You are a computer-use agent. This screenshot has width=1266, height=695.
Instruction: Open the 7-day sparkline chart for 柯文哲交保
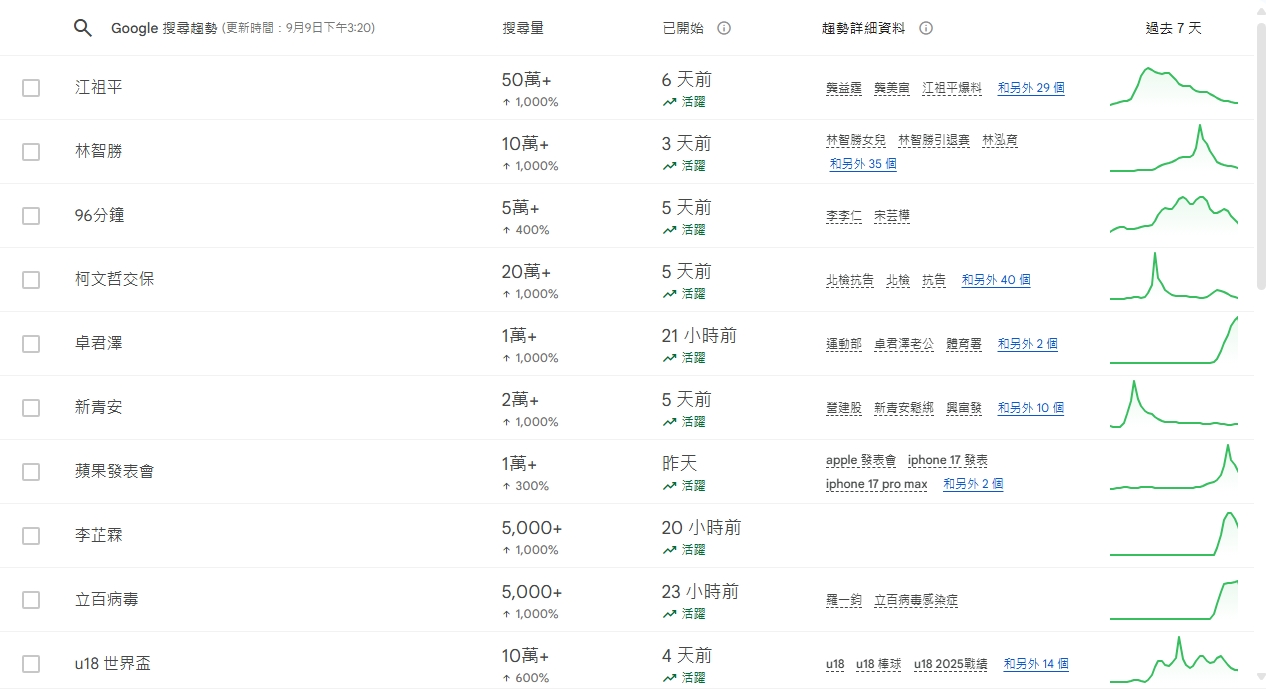1173,279
